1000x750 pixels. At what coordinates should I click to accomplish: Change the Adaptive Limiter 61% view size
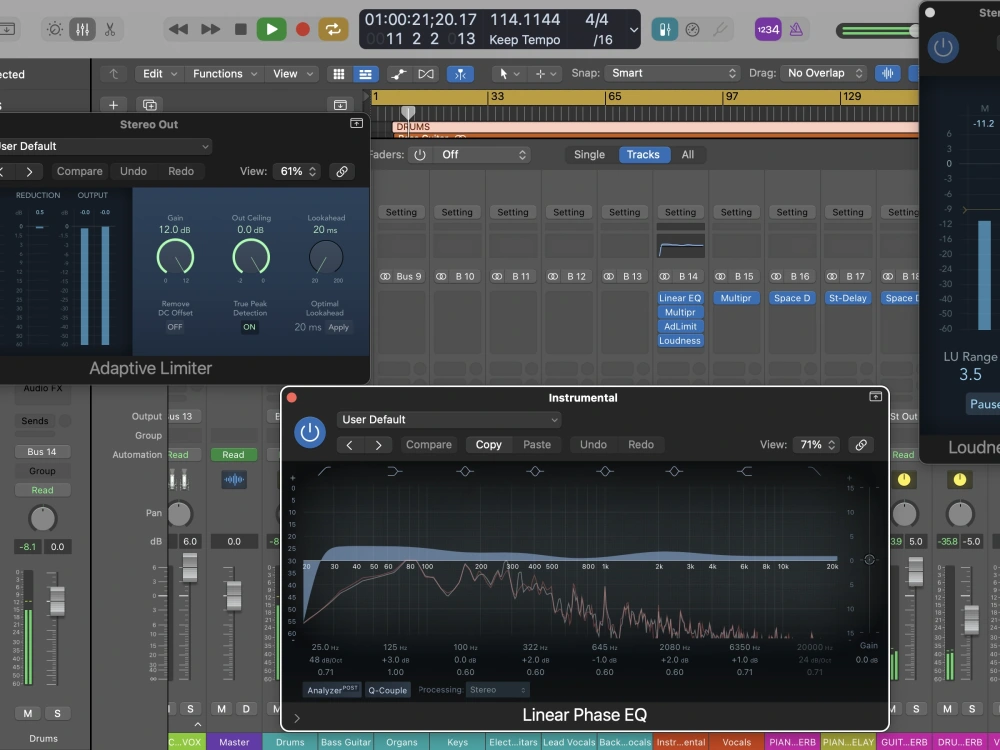(296, 171)
